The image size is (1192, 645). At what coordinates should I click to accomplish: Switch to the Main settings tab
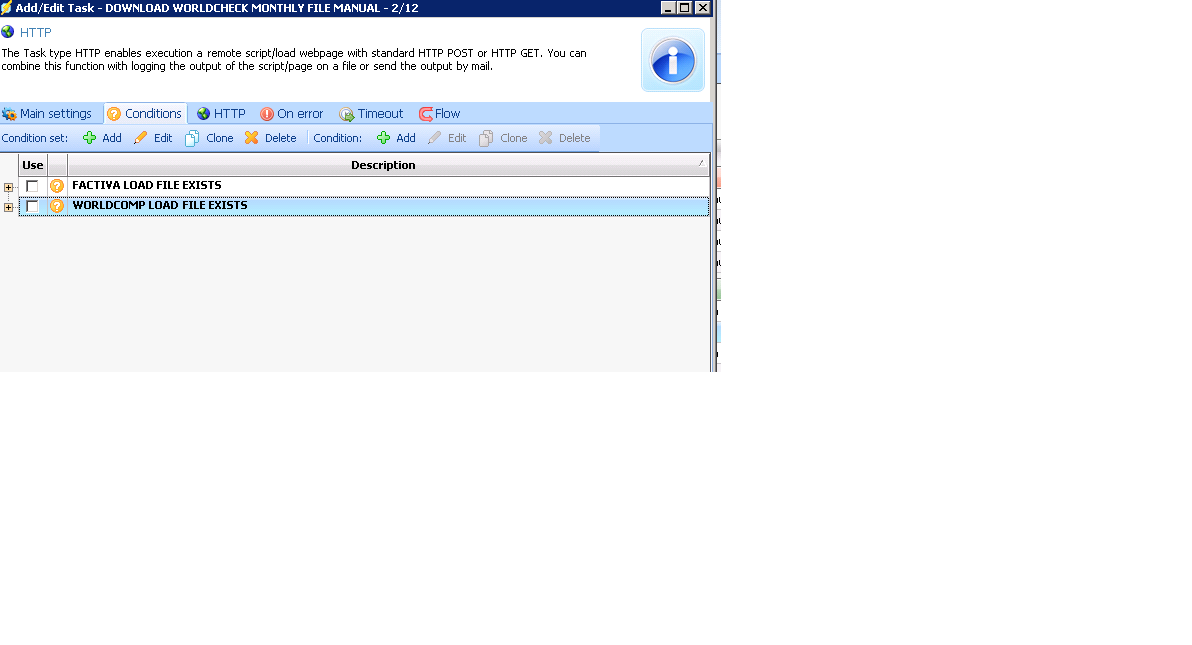[x=47, y=114]
